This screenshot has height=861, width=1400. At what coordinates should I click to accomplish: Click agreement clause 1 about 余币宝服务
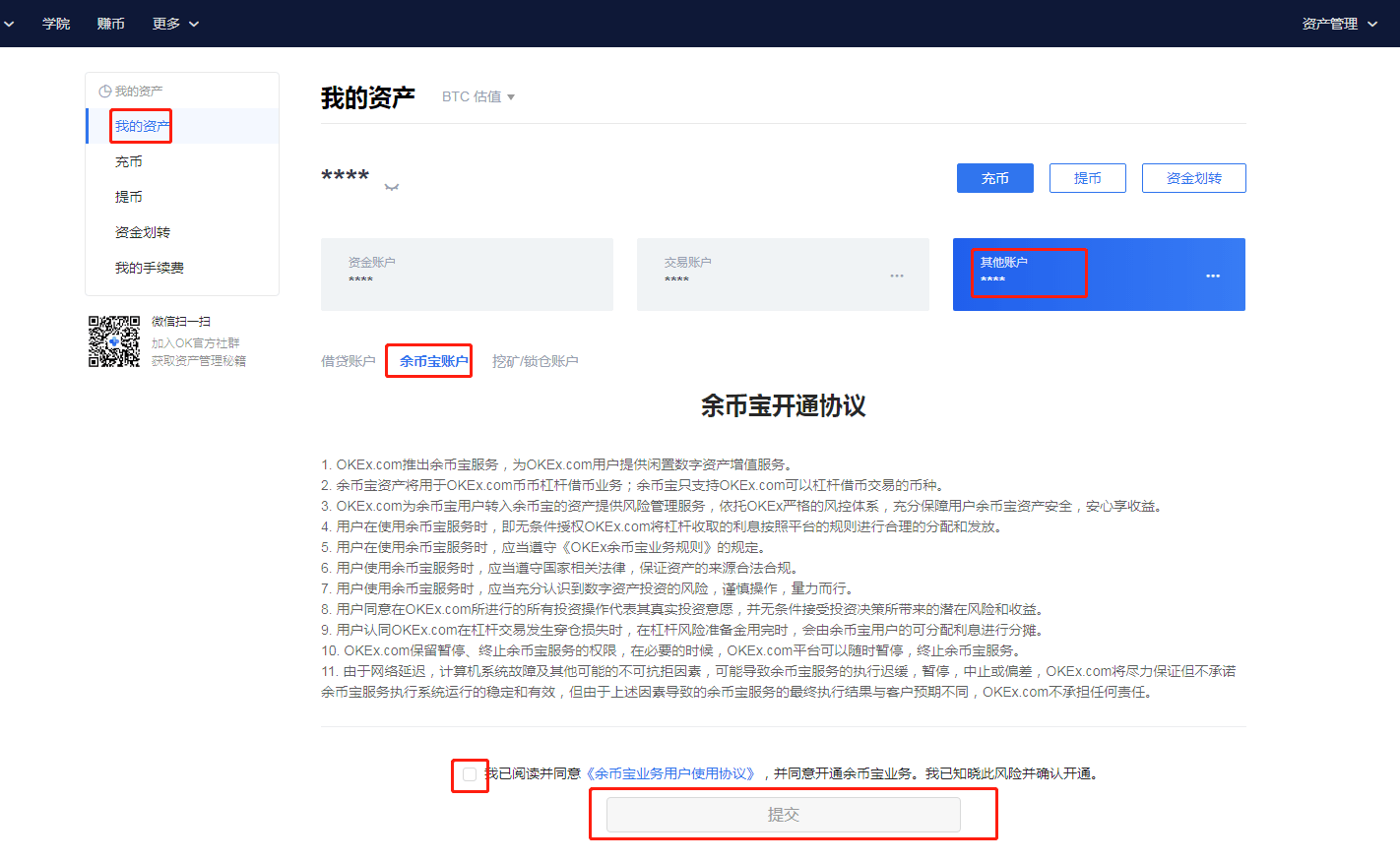[557, 464]
